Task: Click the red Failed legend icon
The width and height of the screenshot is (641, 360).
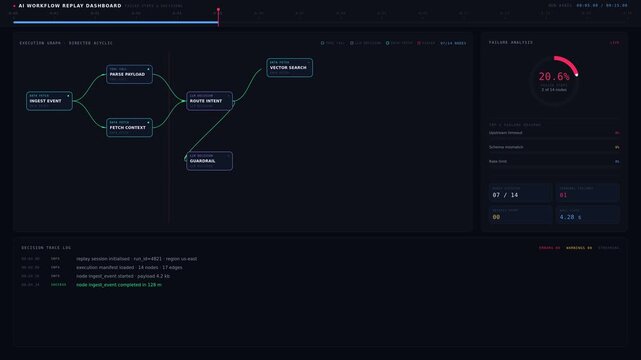Action: click(x=419, y=43)
